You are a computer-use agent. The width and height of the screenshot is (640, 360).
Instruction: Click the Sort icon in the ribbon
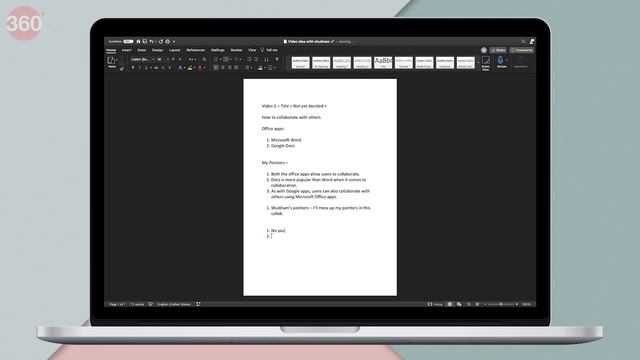[267, 60]
